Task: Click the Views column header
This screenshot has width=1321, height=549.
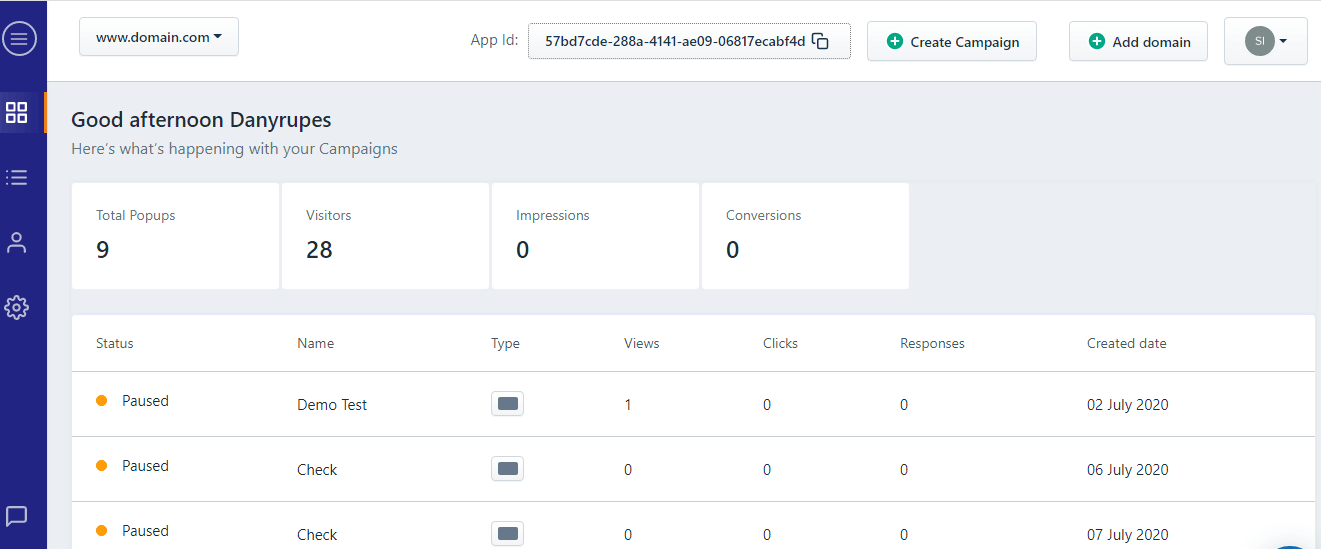Action: click(642, 343)
